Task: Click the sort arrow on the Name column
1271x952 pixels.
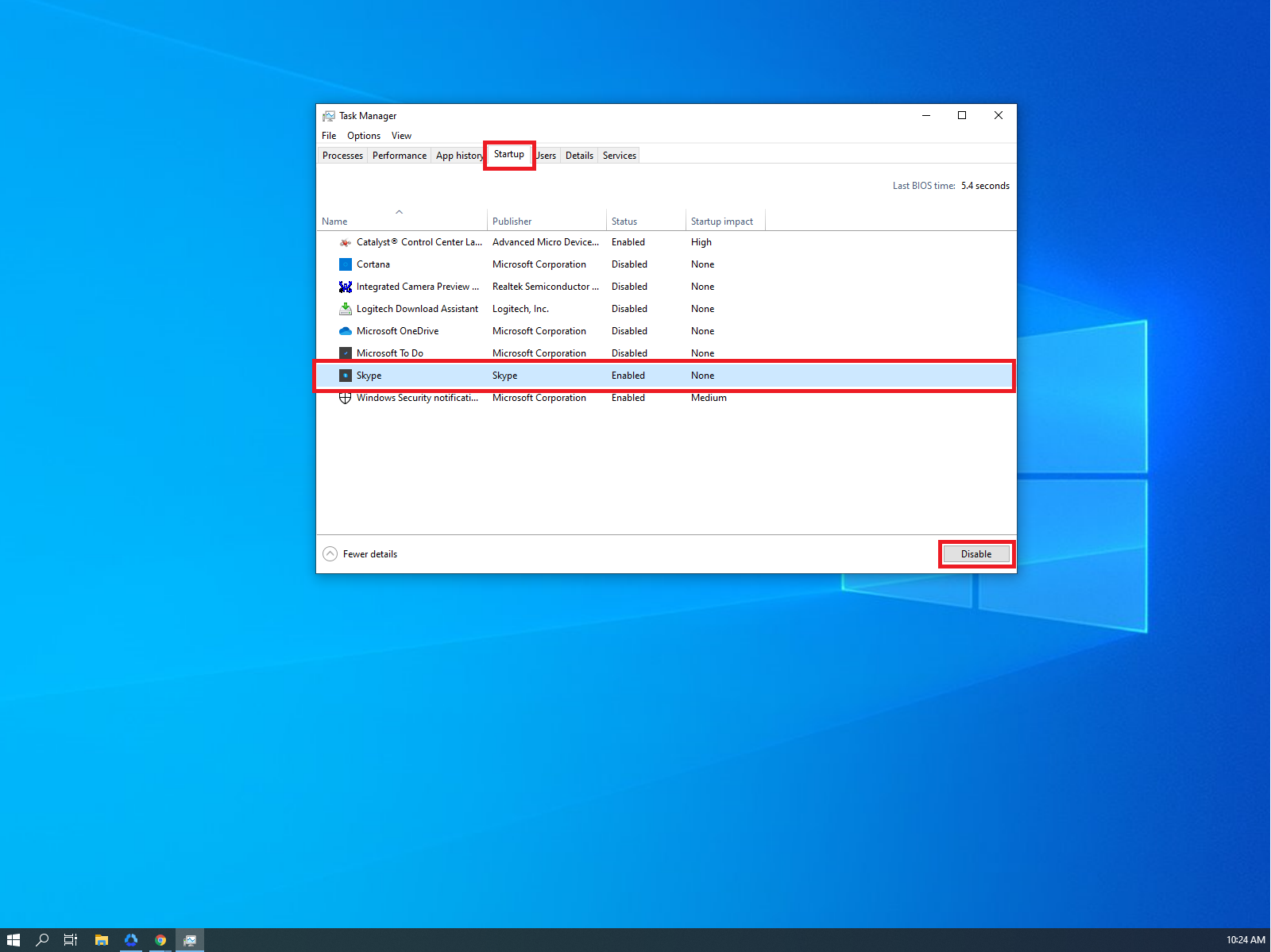Action: (400, 212)
